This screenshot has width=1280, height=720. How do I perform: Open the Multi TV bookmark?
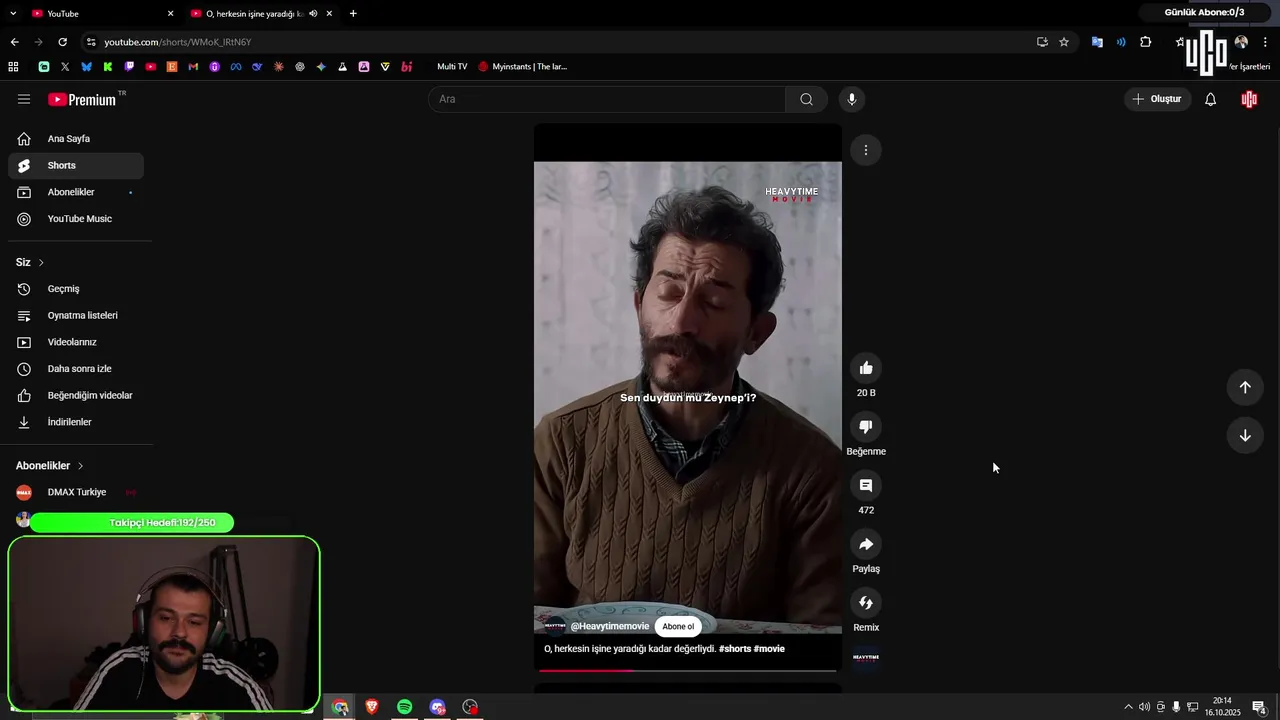(452, 67)
